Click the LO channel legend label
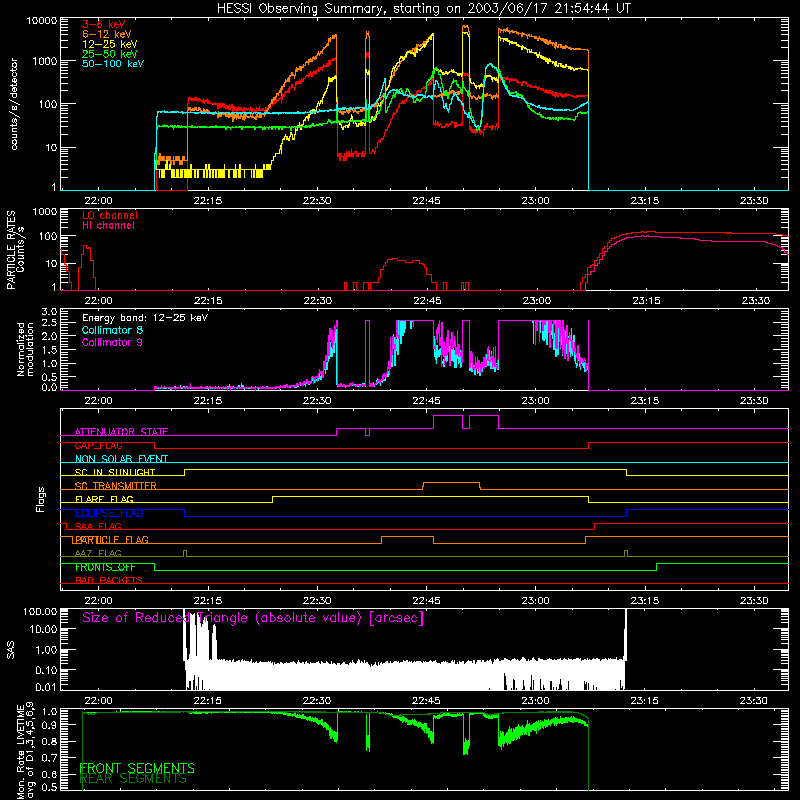Image resolution: width=800 pixels, height=800 pixels. tap(110, 215)
